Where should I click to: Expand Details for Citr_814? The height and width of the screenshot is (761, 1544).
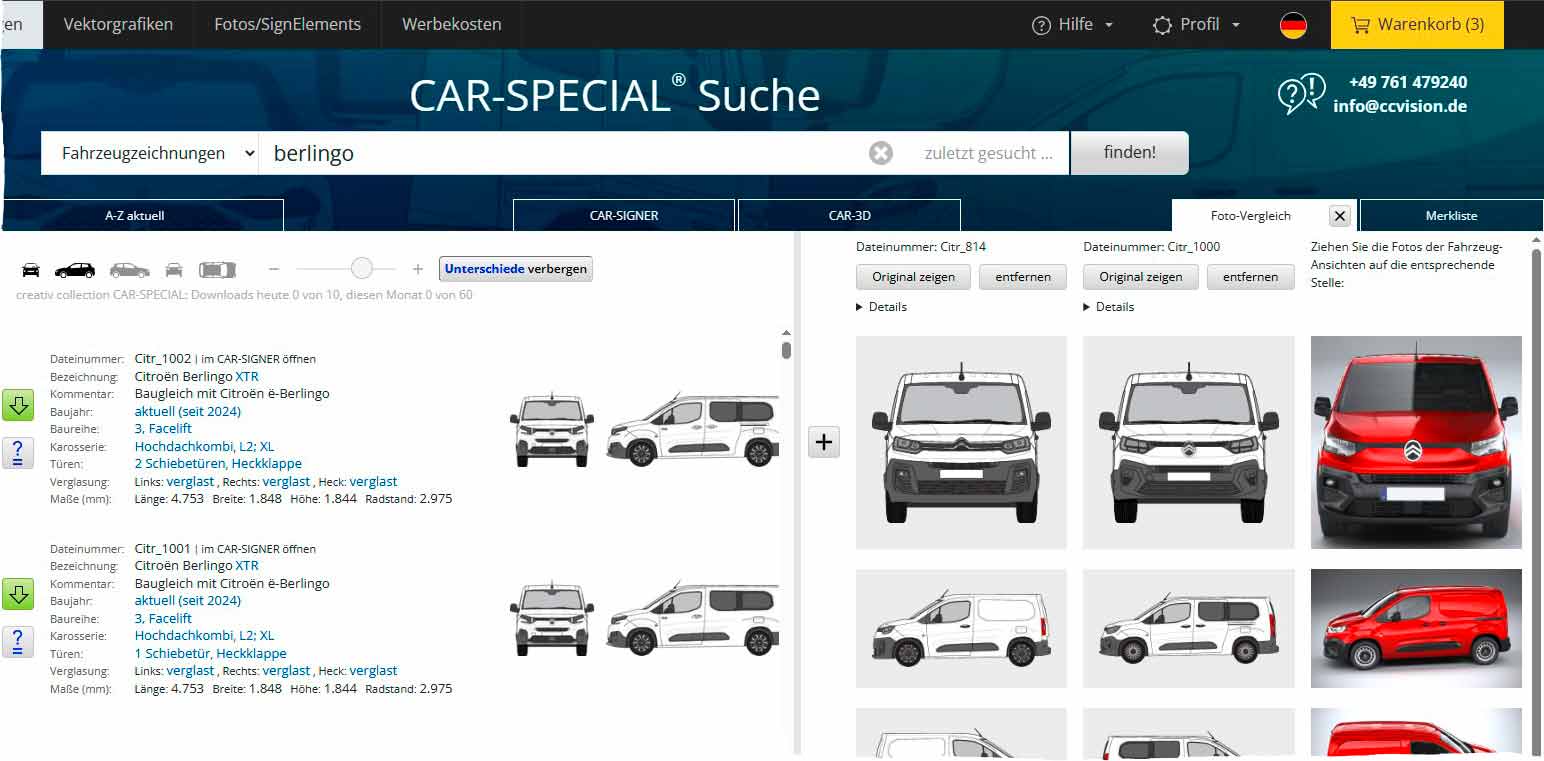(882, 307)
